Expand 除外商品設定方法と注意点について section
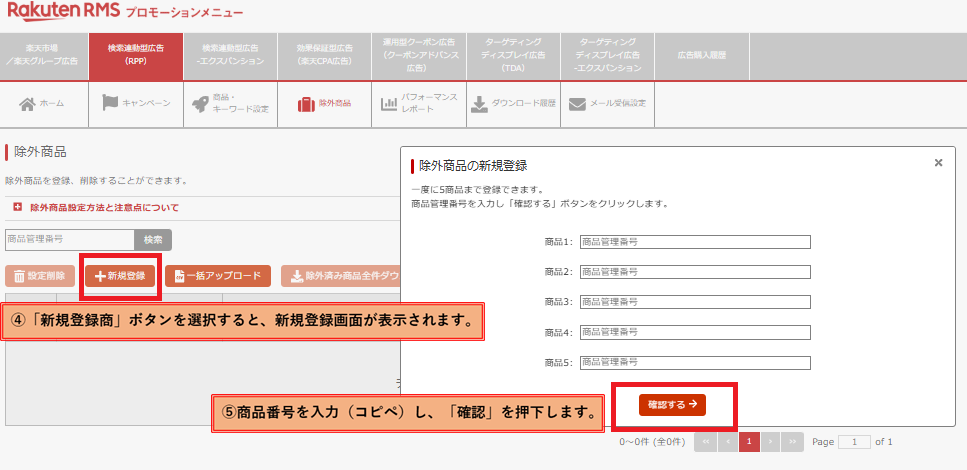 pos(18,208)
